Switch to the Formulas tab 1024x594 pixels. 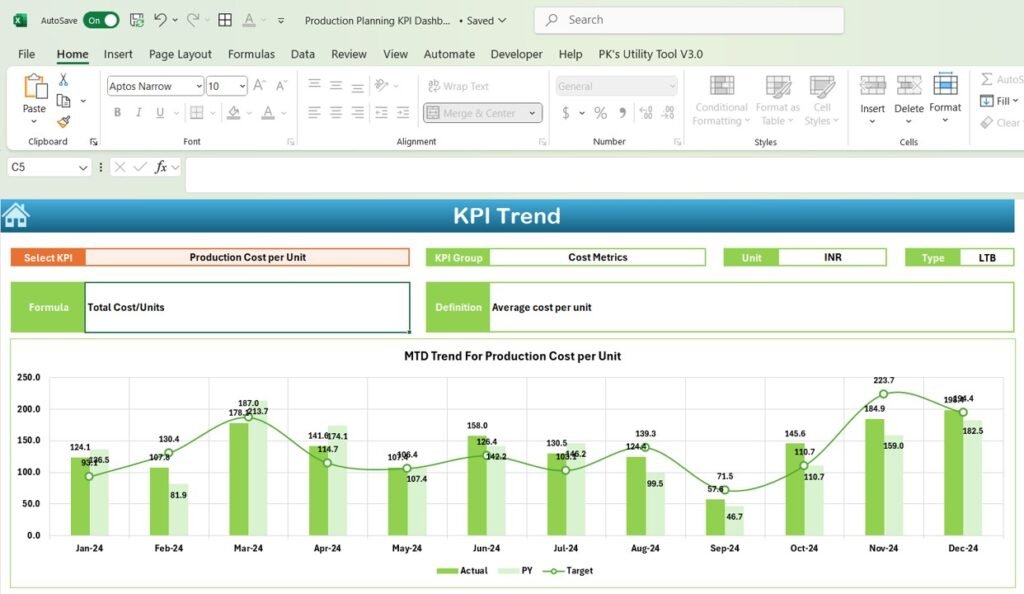coord(251,54)
